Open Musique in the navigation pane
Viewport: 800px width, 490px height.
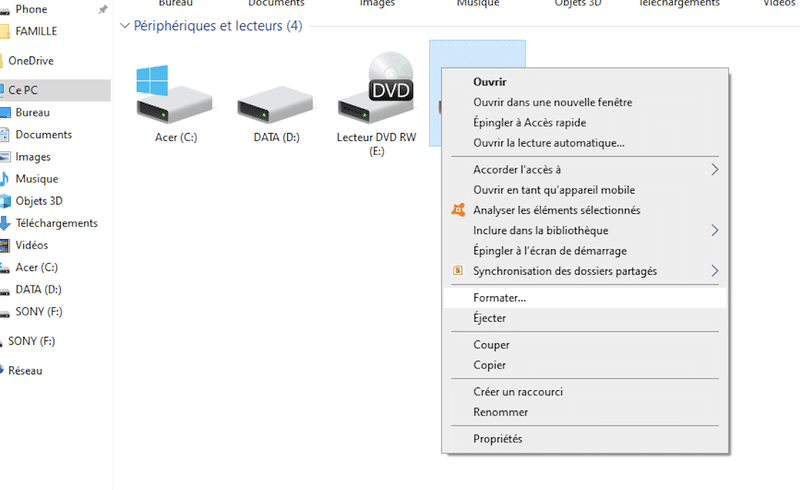point(37,179)
